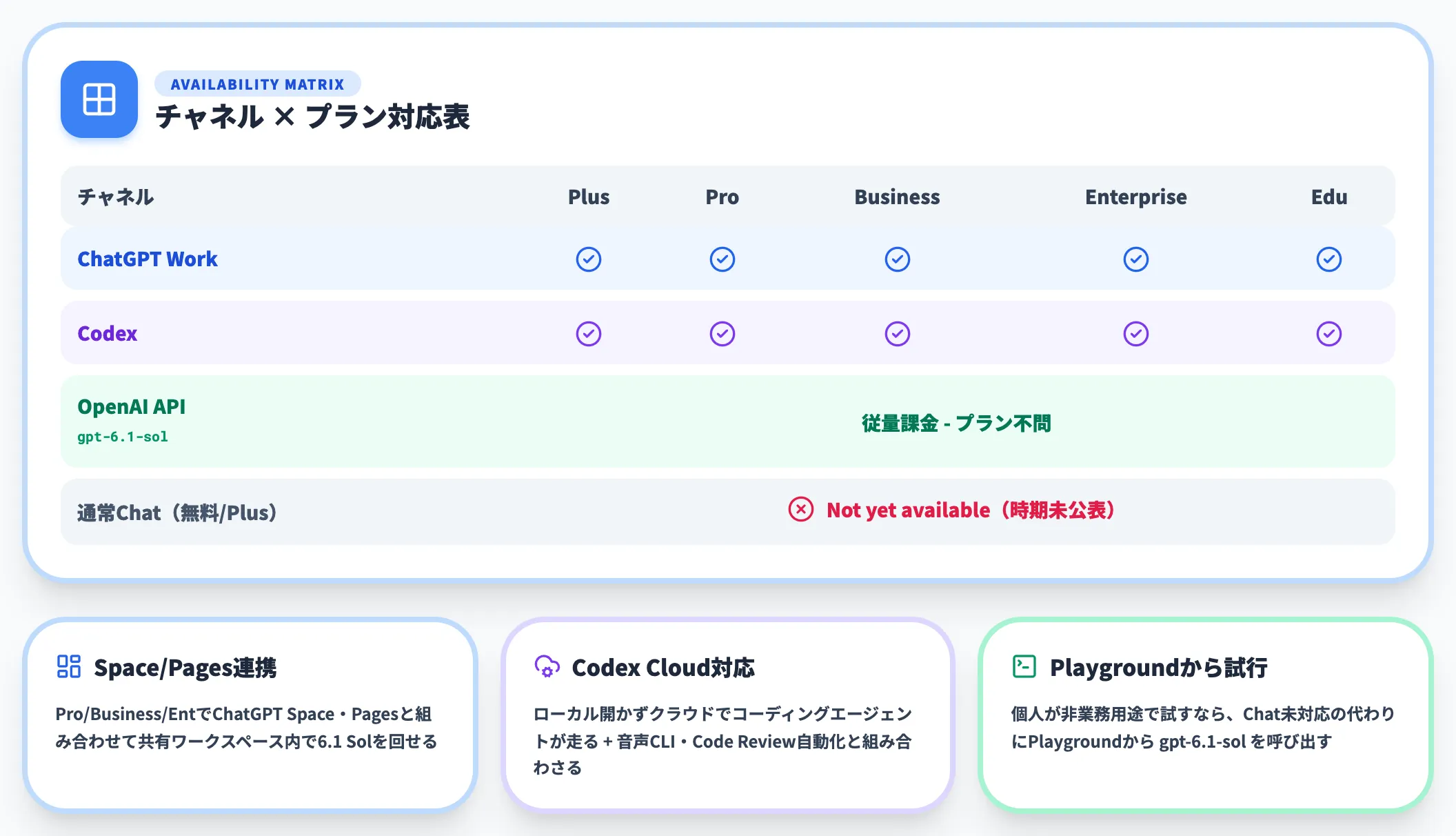Screen dimensions: 1456x836
Task: Click the Plus column header
Action: (x=589, y=197)
